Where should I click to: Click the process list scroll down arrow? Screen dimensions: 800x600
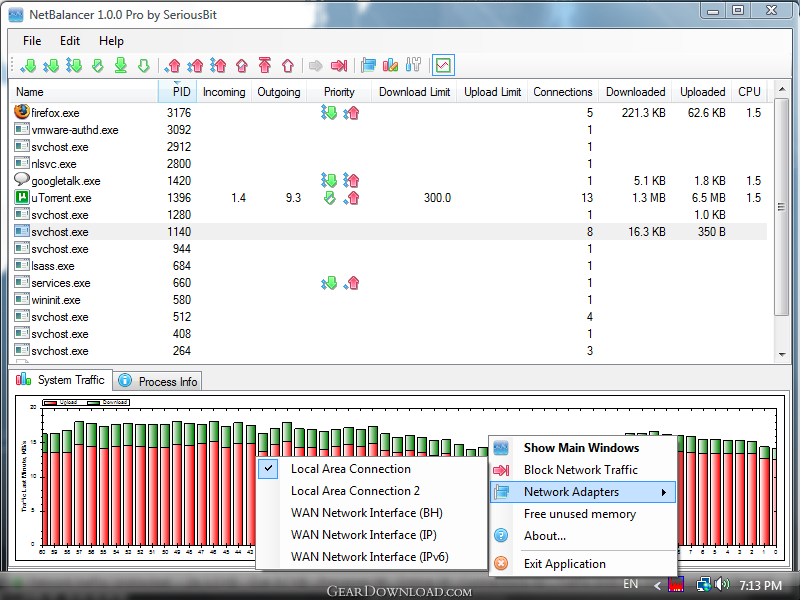tap(782, 355)
